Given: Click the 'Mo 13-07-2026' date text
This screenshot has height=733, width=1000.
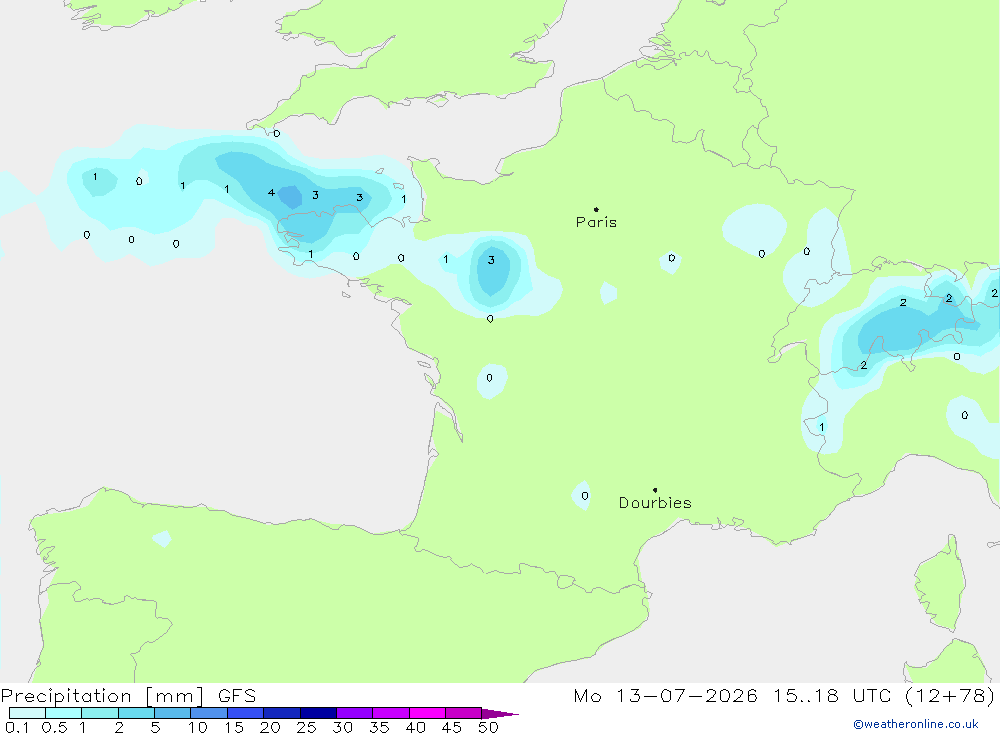Looking at the screenshot, I should pos(665,696).
